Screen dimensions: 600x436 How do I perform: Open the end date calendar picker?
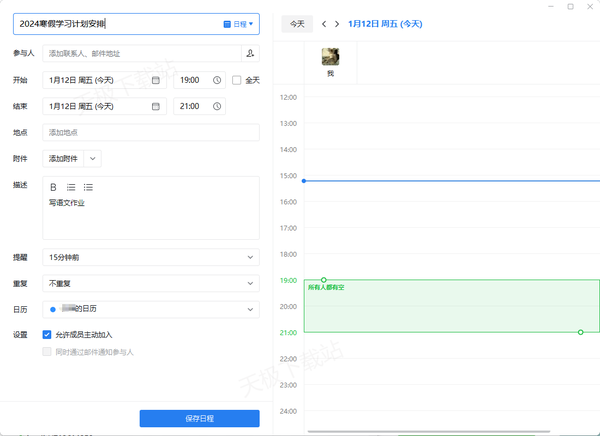156,106
